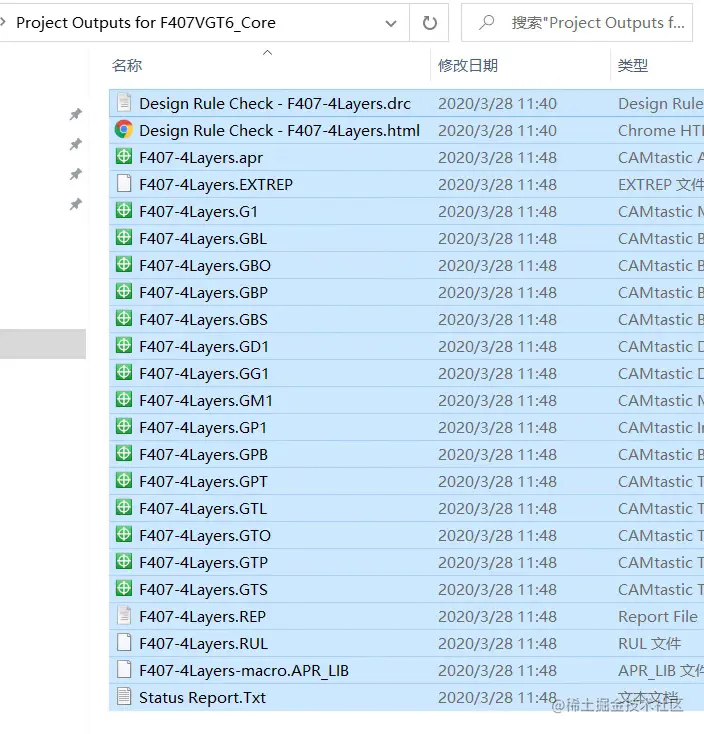Click the Chrome HTML type cell

[661, 131]
